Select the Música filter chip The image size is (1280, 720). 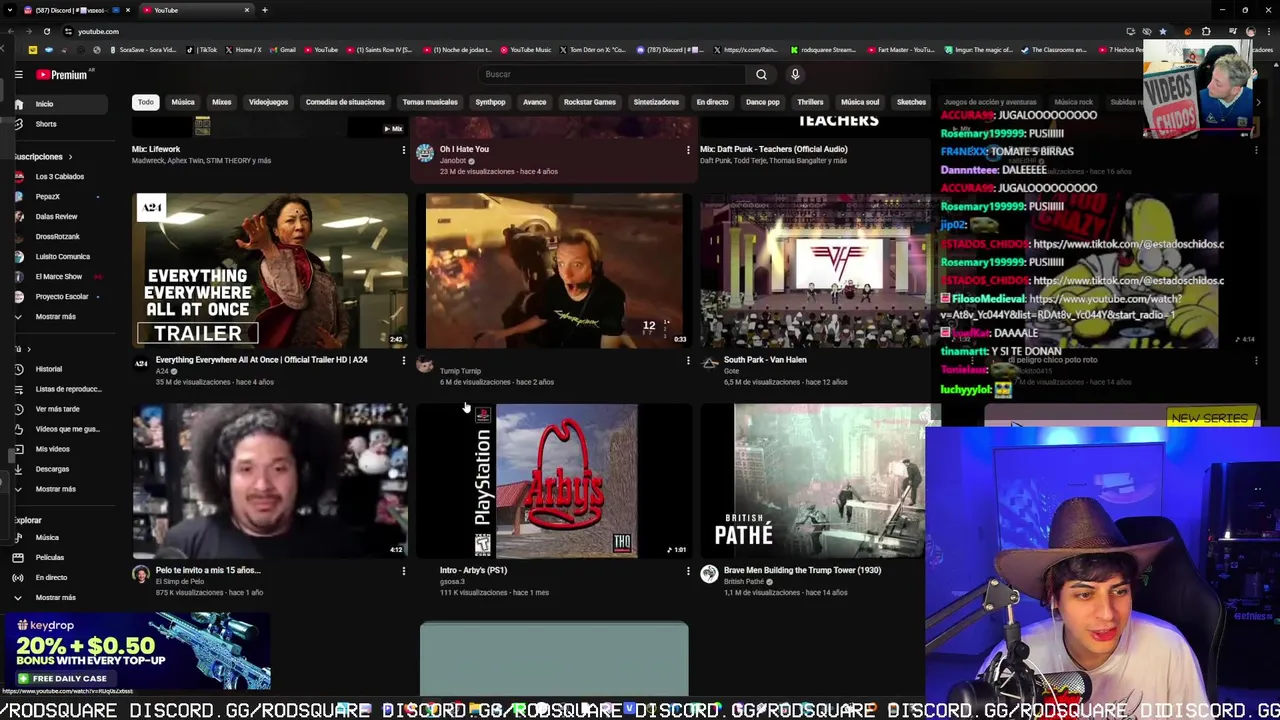(x=183, y=102)
